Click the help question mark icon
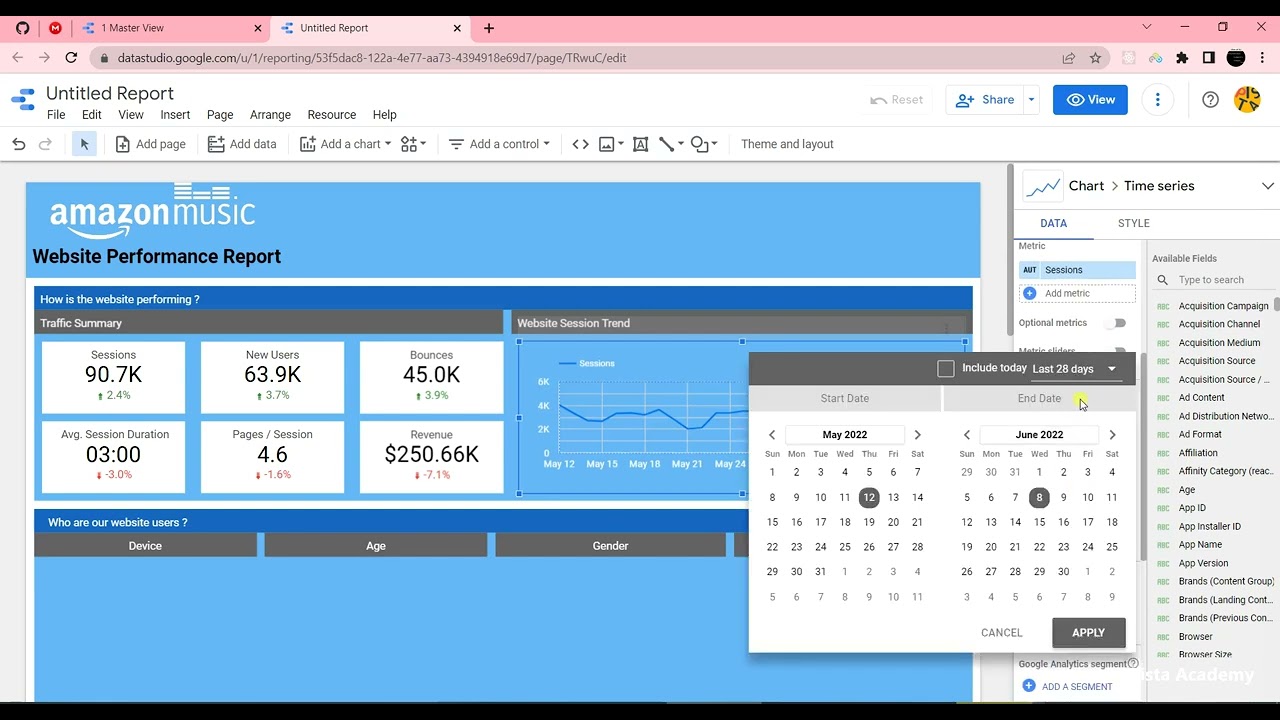Screen dimensions: 1280x720 pyautogui.click(x=1210, y=100)
